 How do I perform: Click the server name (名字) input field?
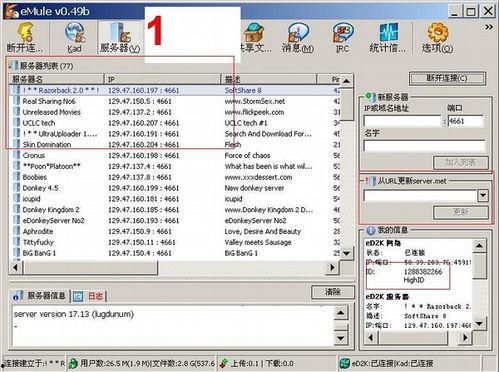click(424, 146)
